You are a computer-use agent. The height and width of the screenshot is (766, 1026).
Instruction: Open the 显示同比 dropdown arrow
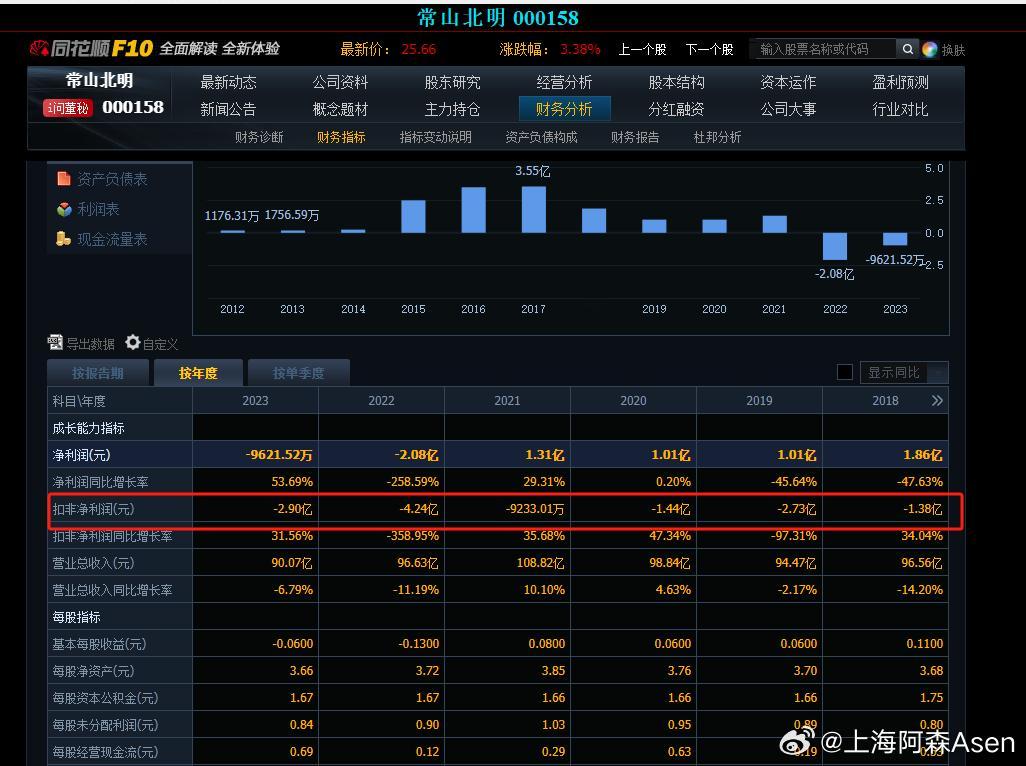click(x=938, y=372)
